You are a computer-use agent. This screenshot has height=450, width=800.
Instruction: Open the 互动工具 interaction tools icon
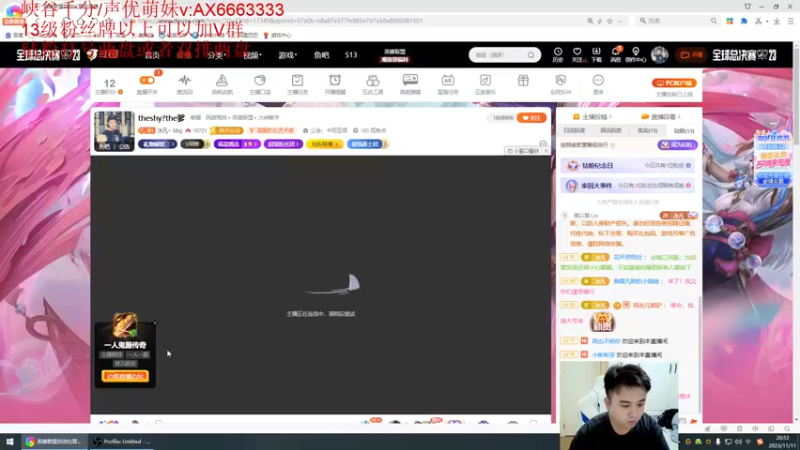pos(372,81)
